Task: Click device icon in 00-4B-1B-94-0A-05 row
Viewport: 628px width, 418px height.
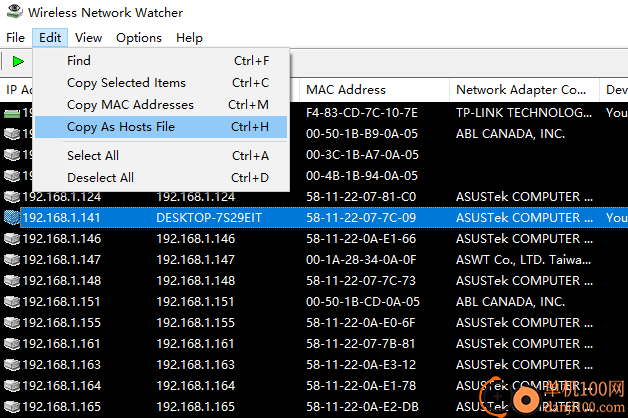Action: [12, 176]
